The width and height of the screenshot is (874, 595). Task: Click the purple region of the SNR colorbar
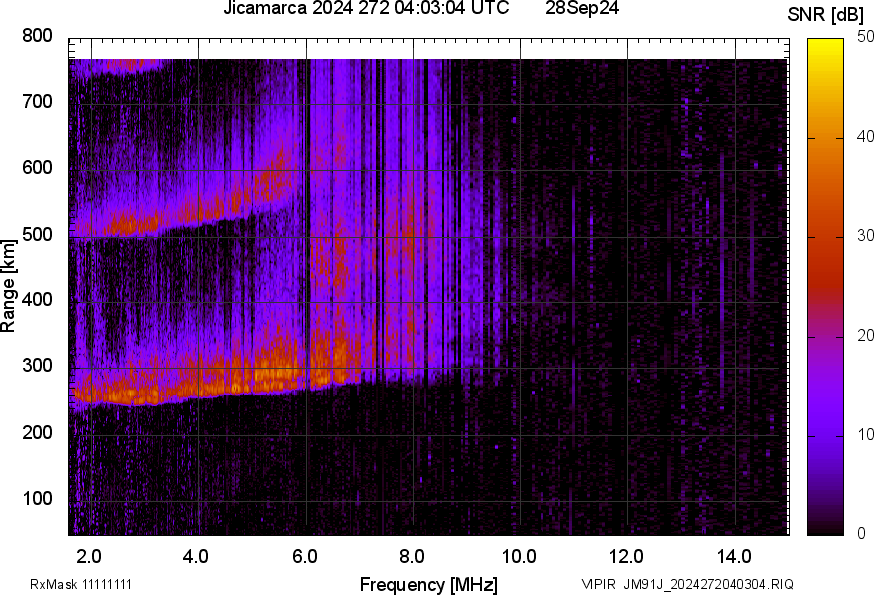click(x=826, y=420)
